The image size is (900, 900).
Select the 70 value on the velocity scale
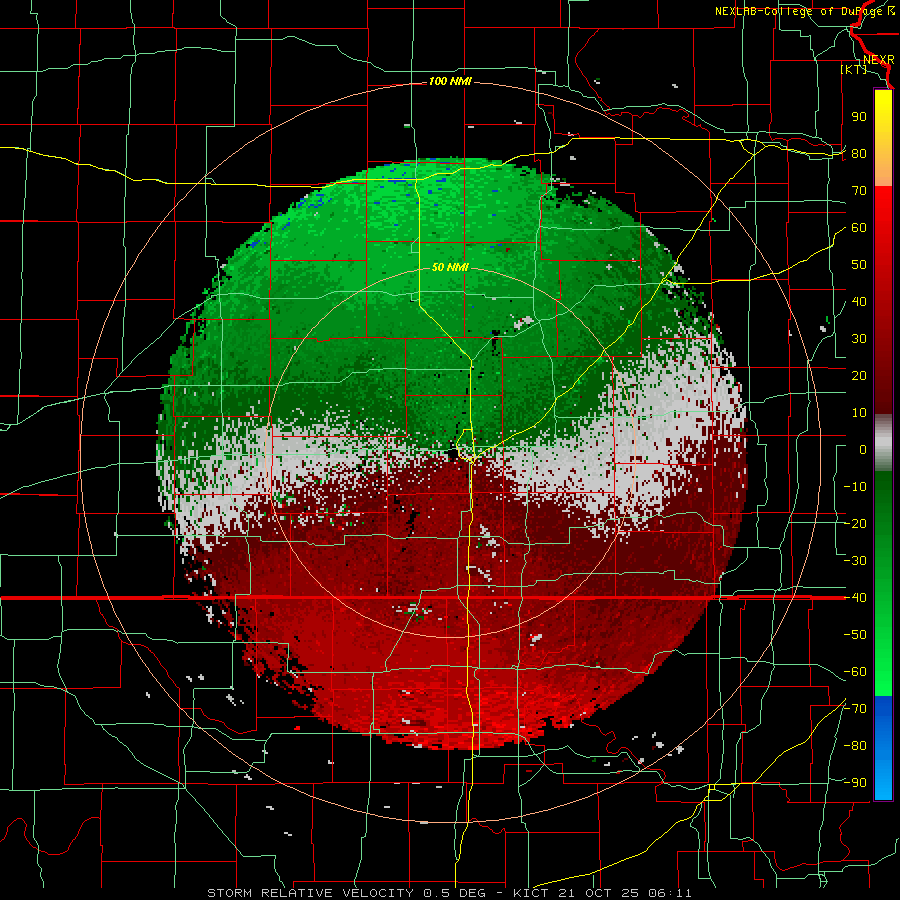point(859,191)
